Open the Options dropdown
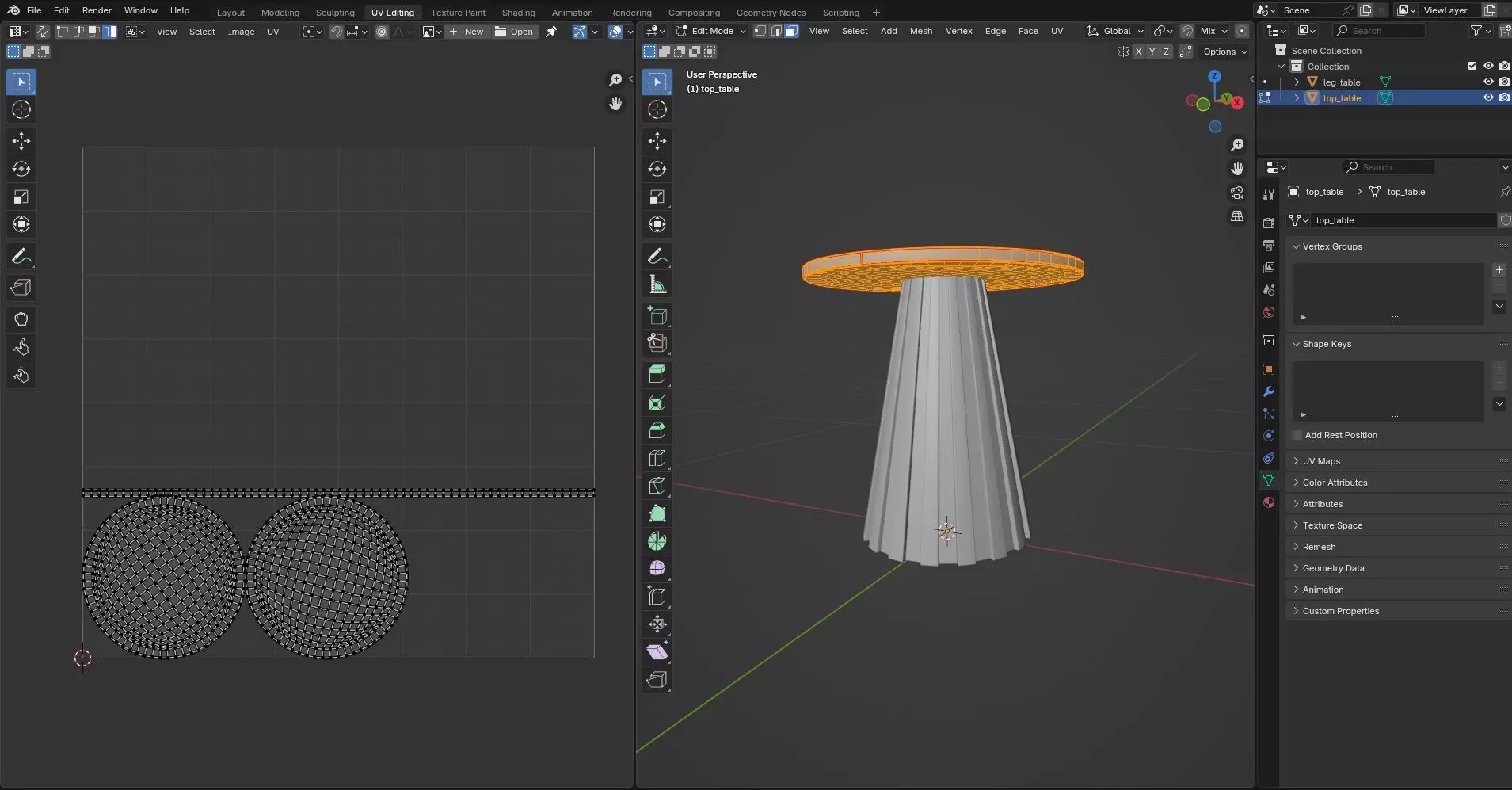This screenshot has height=790, width=1512. point(1224,52)
